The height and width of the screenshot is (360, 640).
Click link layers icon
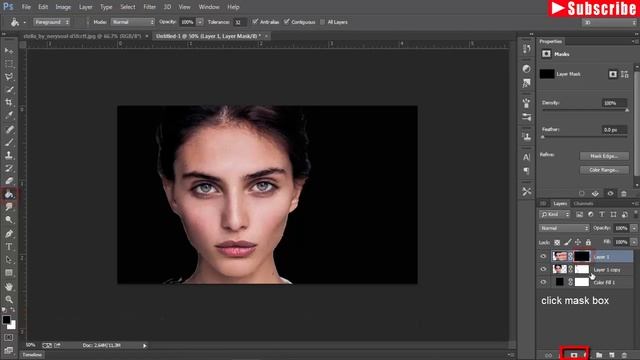548,355
